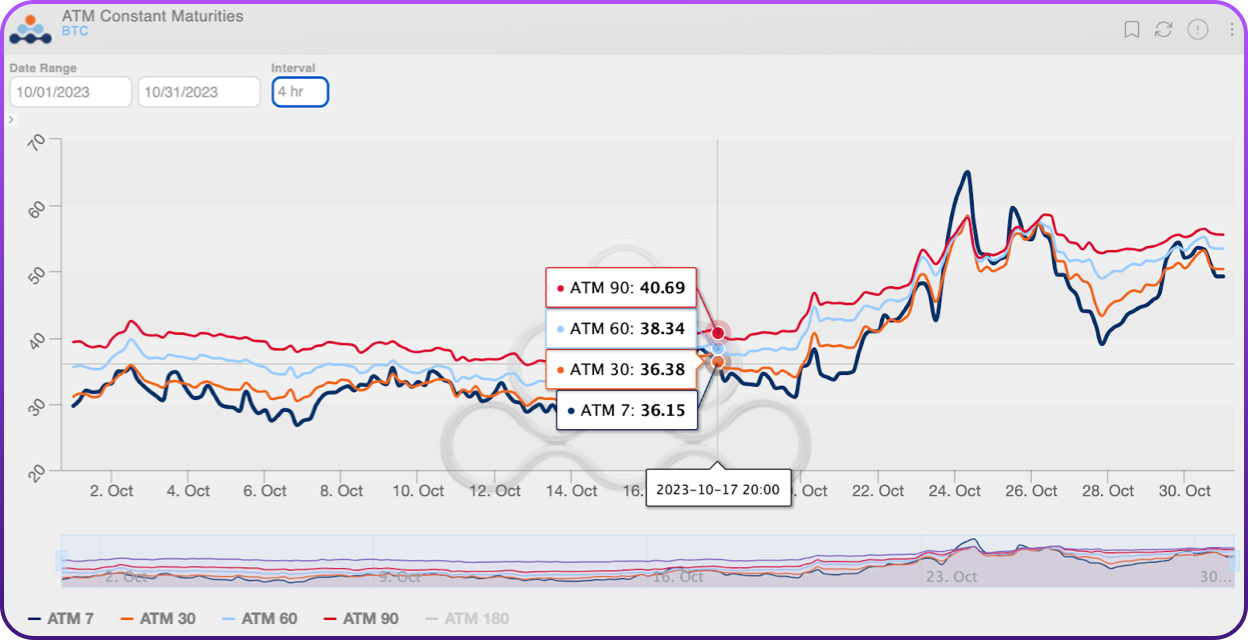Refresh the chart data
Screen dimensions: 1248x640
1163,29
